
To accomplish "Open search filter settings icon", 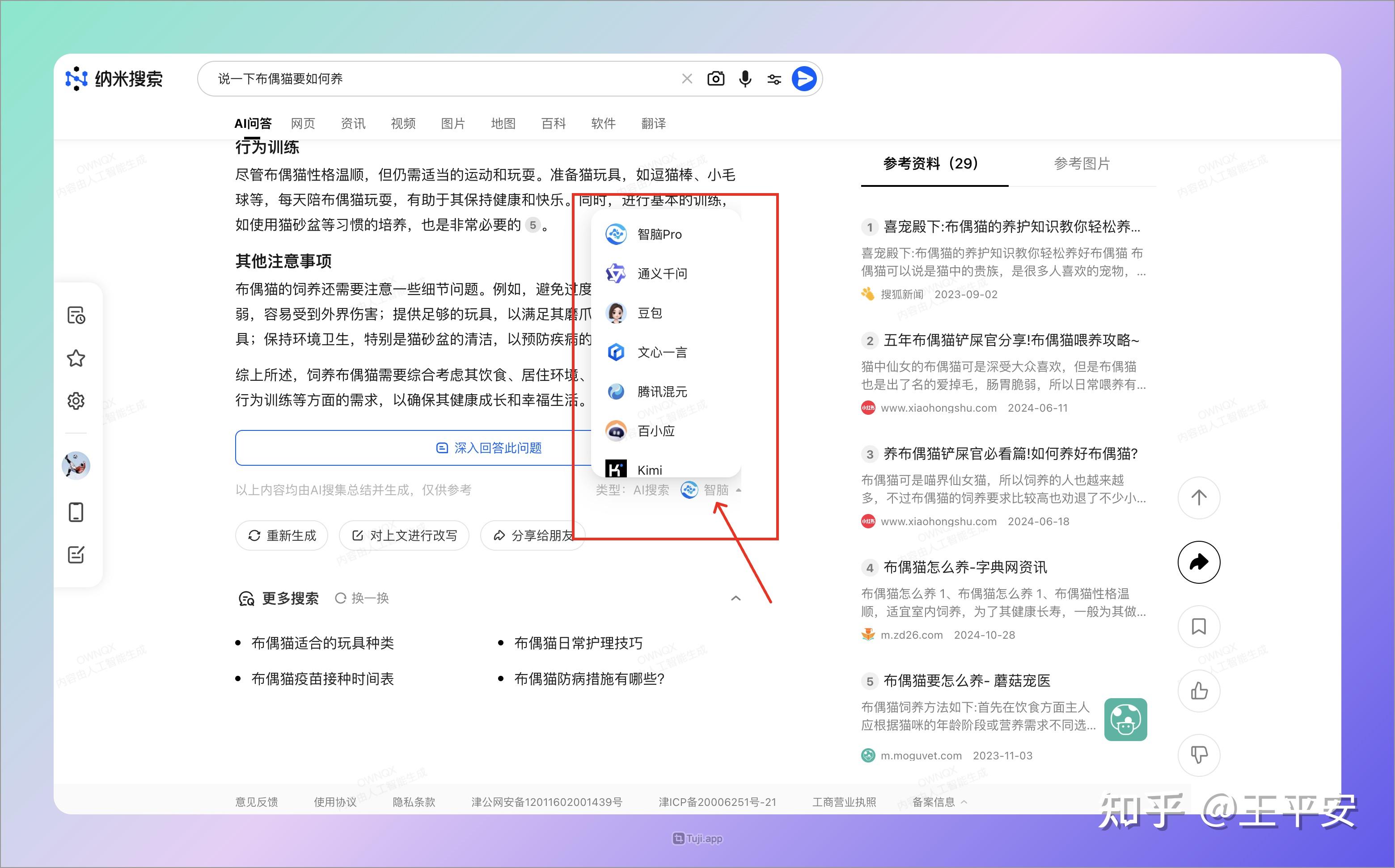I will pyautogui.click(x=774, y=79).
